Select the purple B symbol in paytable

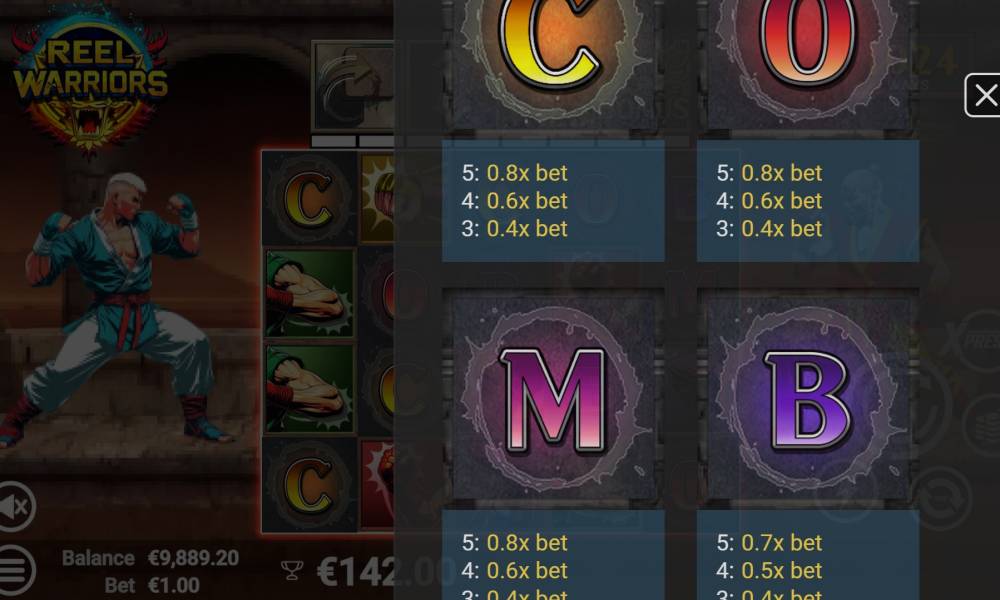click(808, 399)
